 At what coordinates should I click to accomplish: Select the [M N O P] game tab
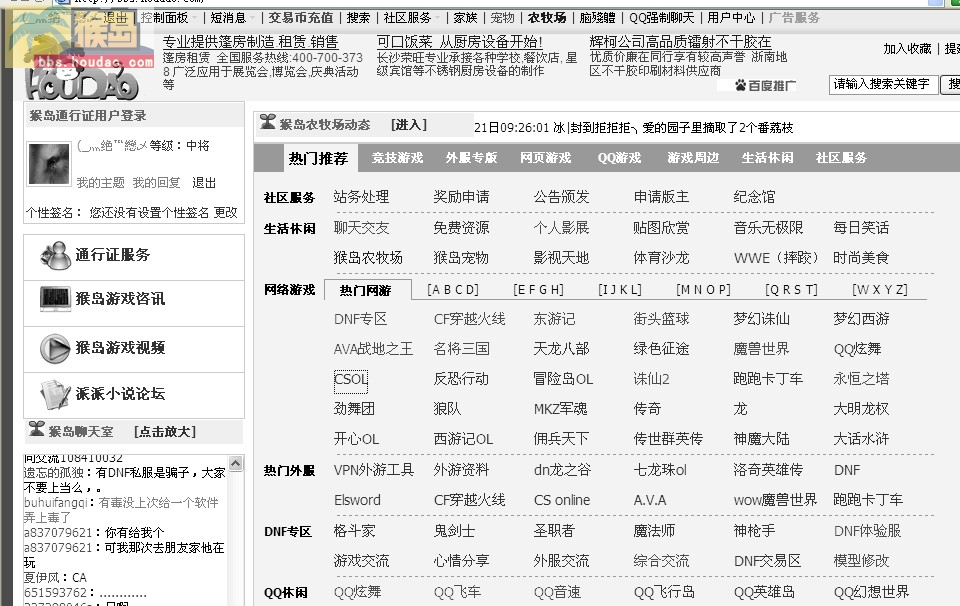click(703, 290)
